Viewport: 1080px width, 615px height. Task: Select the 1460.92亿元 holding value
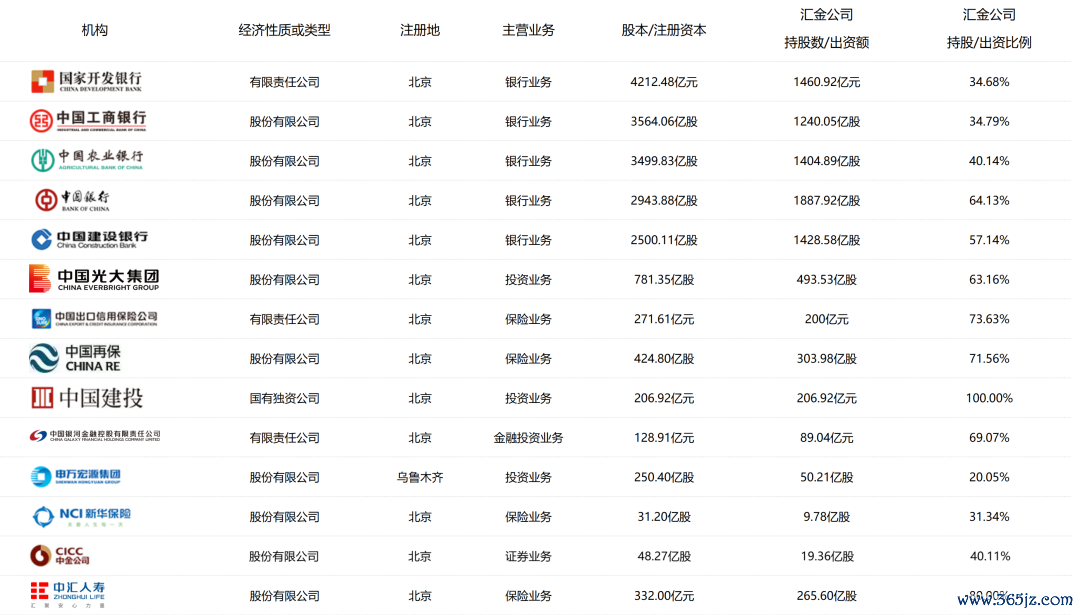pos(827,82)
